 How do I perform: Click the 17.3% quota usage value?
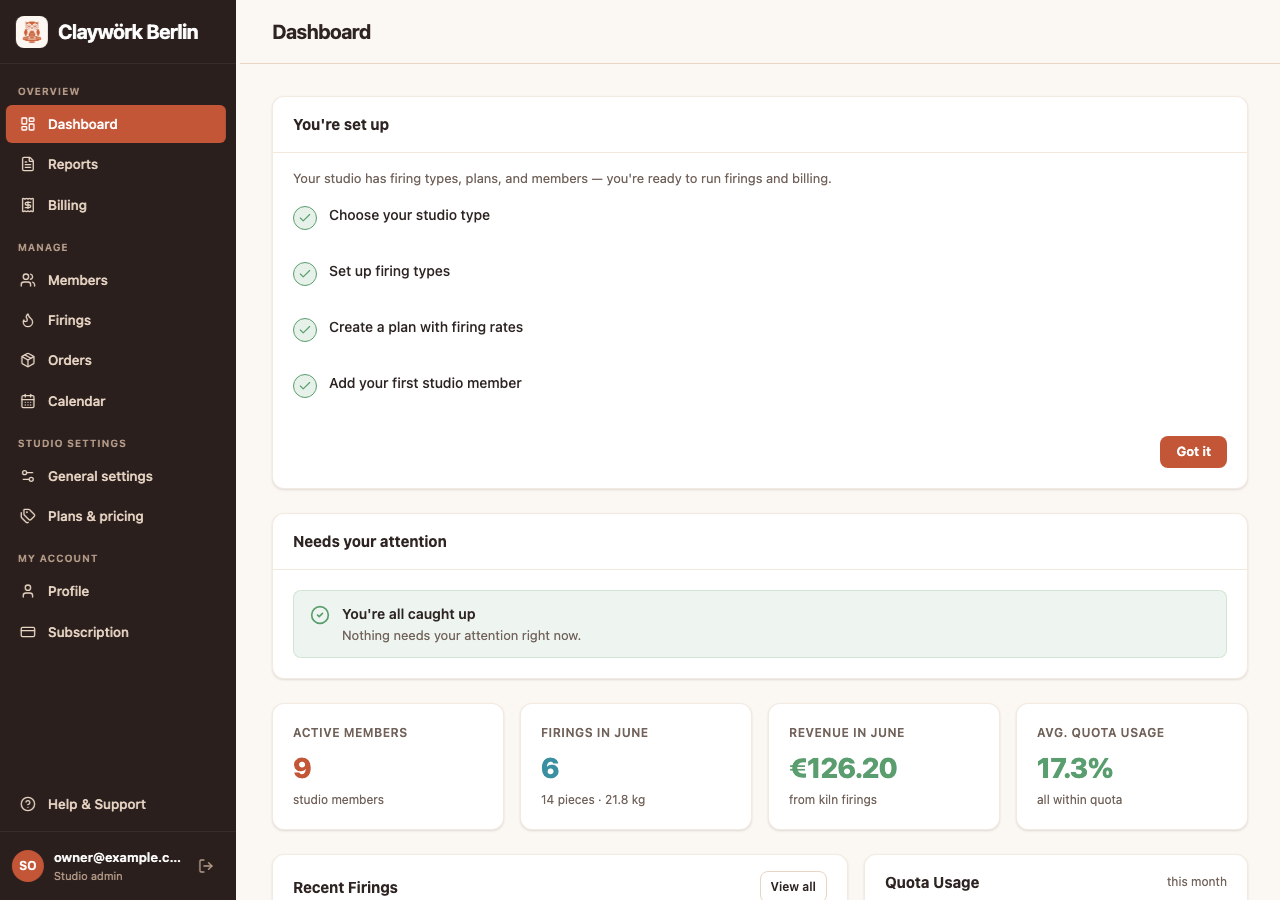(1075, 768)
